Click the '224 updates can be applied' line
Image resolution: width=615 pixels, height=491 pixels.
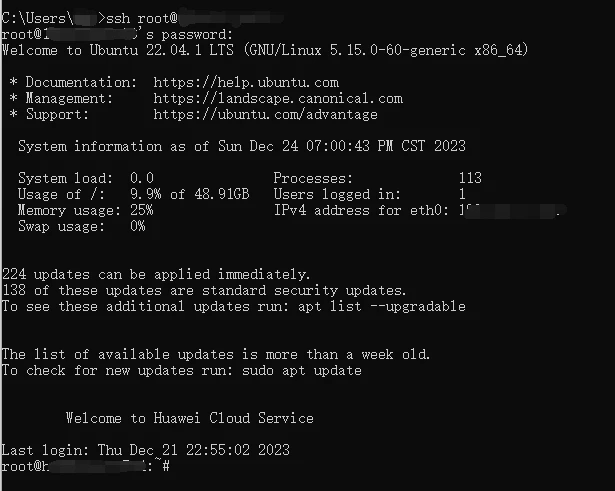point(156,274)
